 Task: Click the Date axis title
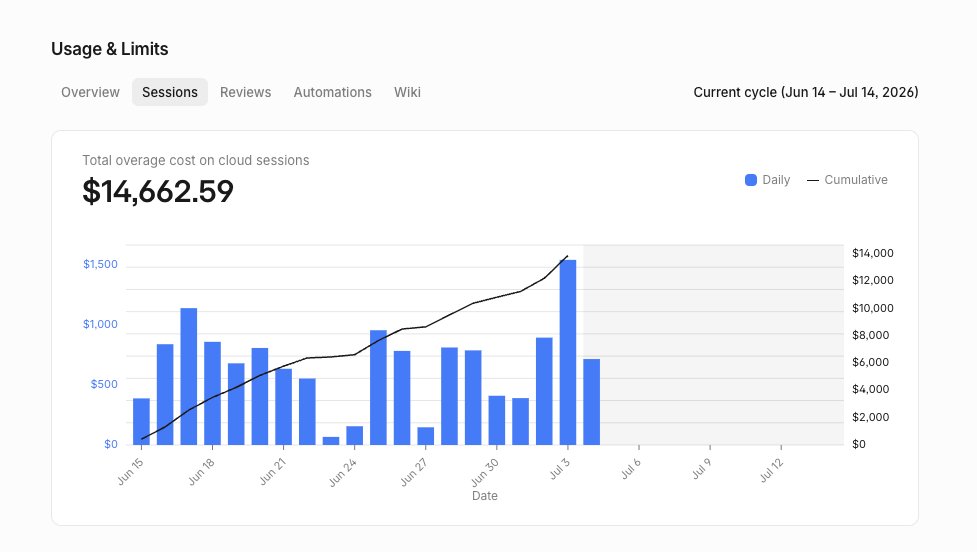tap(485, 496)
